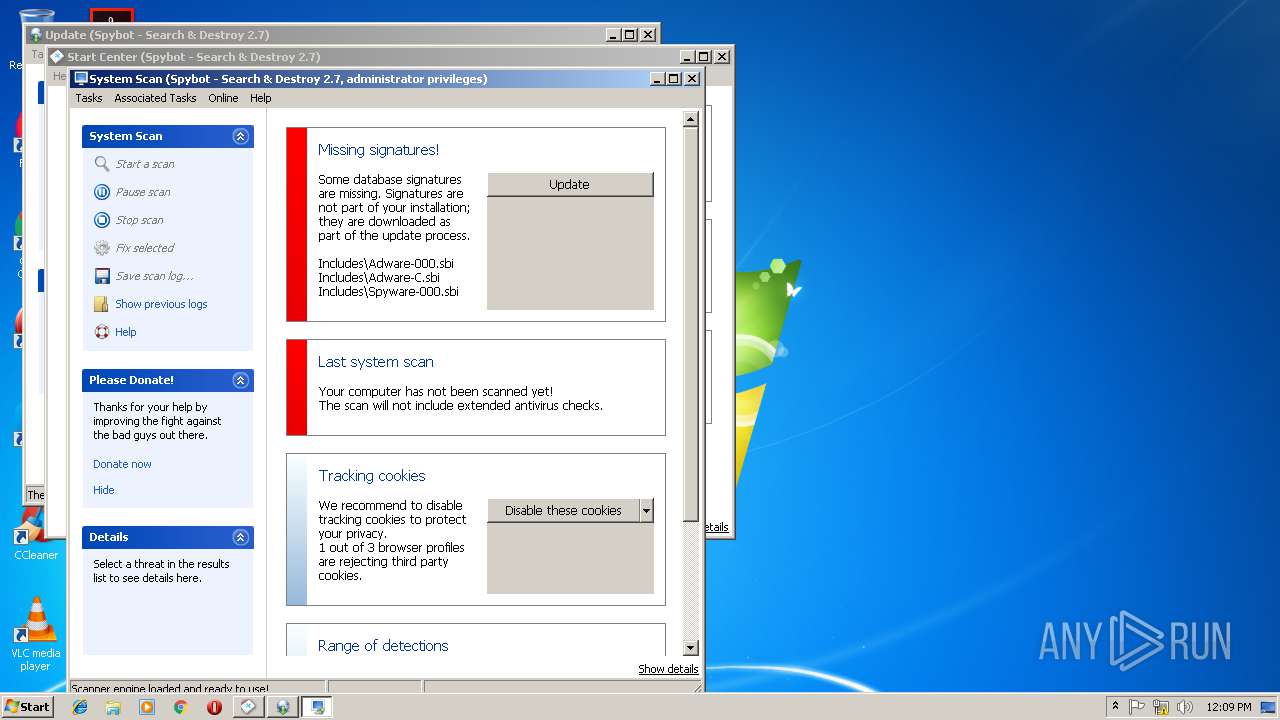Click Show previous logs link
Viewport: 1280px width, 720px height.
coord(161,304)
